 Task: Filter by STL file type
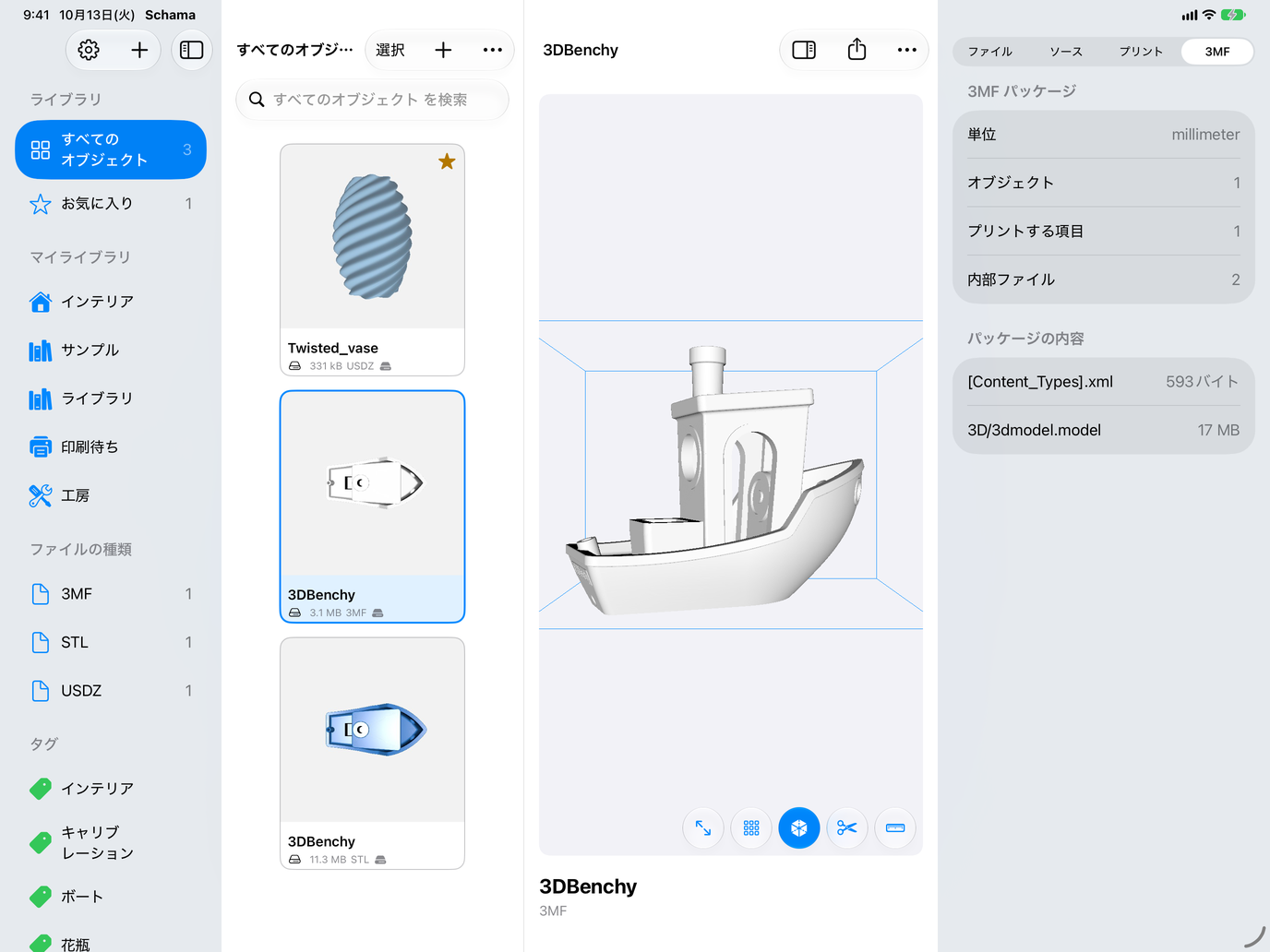111,642
